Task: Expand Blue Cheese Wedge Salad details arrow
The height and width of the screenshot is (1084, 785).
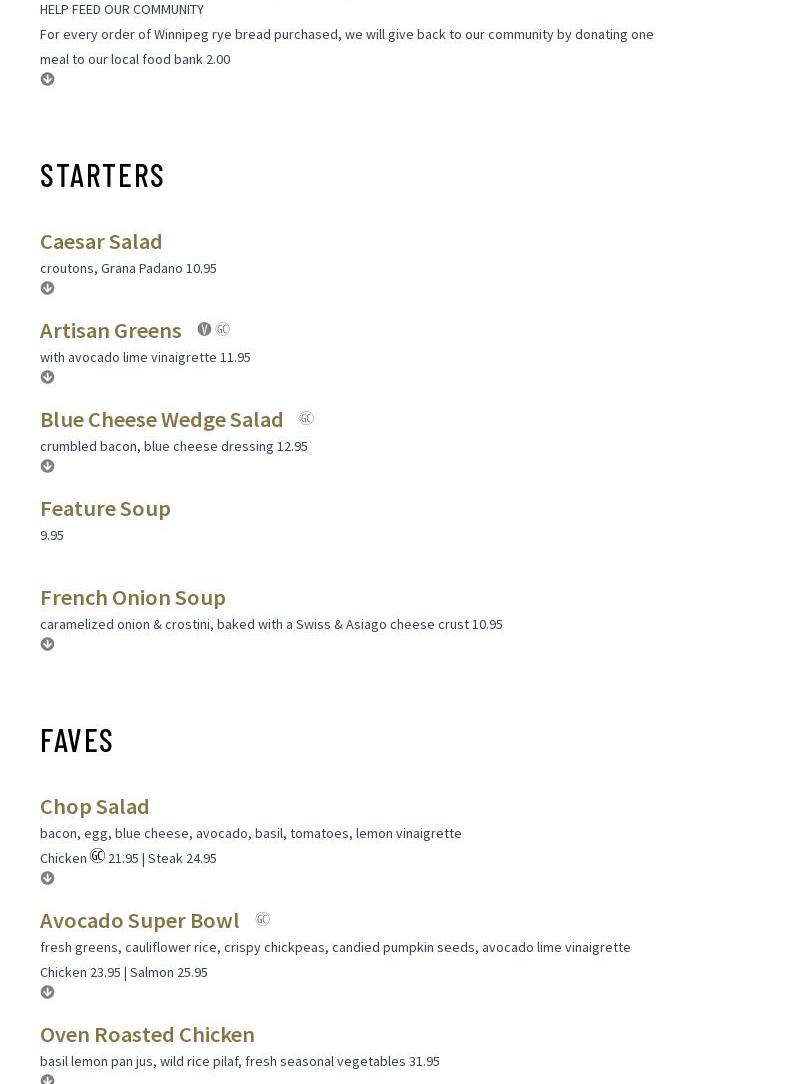Action: 47,466
